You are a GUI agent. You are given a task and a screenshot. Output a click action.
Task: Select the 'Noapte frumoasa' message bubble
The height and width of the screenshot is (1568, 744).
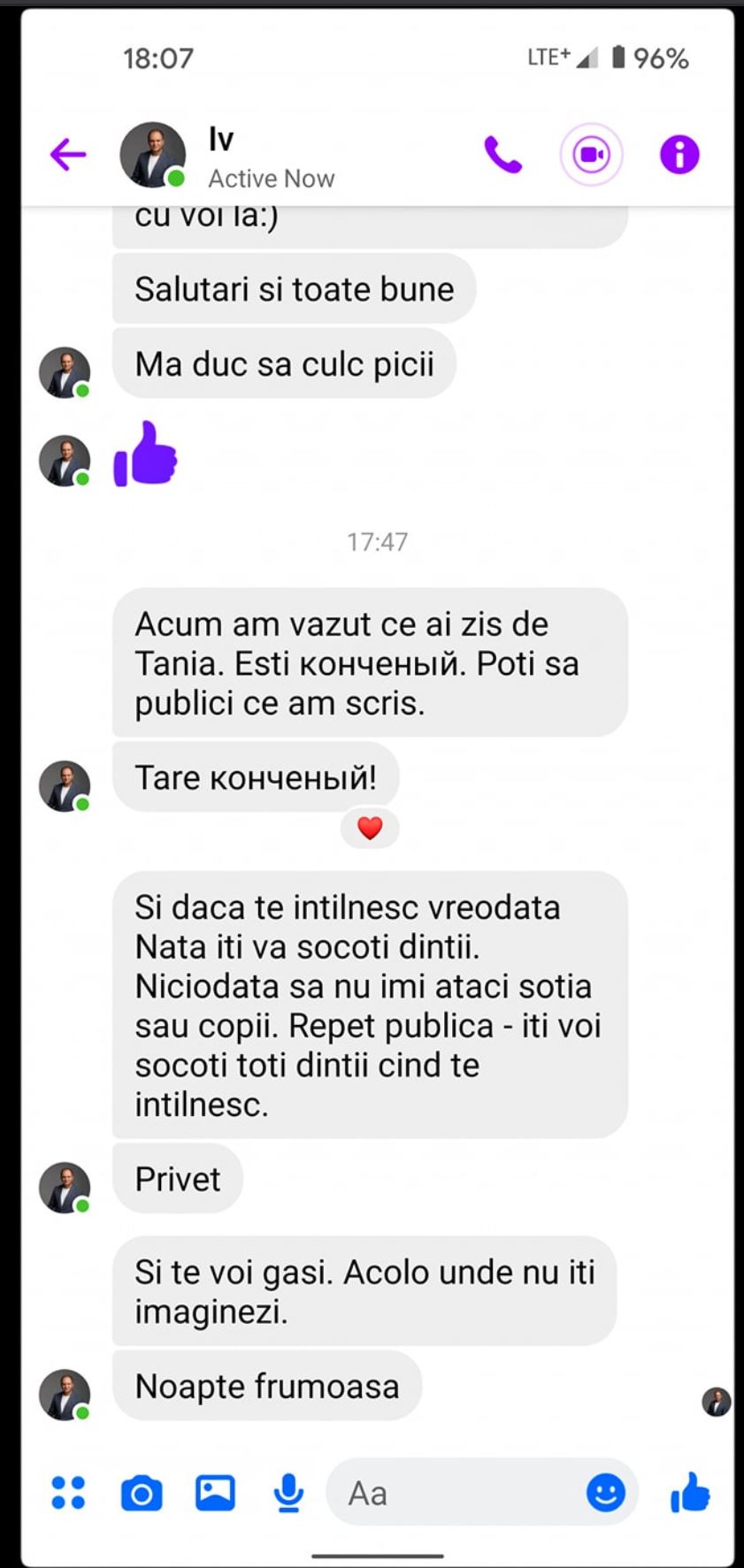pyautogui.click(x=267, y=1386)
